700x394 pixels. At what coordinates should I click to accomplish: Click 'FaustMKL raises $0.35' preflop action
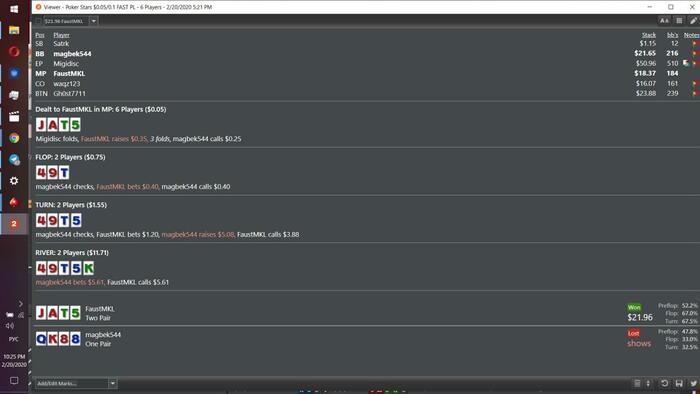(114, 139)
